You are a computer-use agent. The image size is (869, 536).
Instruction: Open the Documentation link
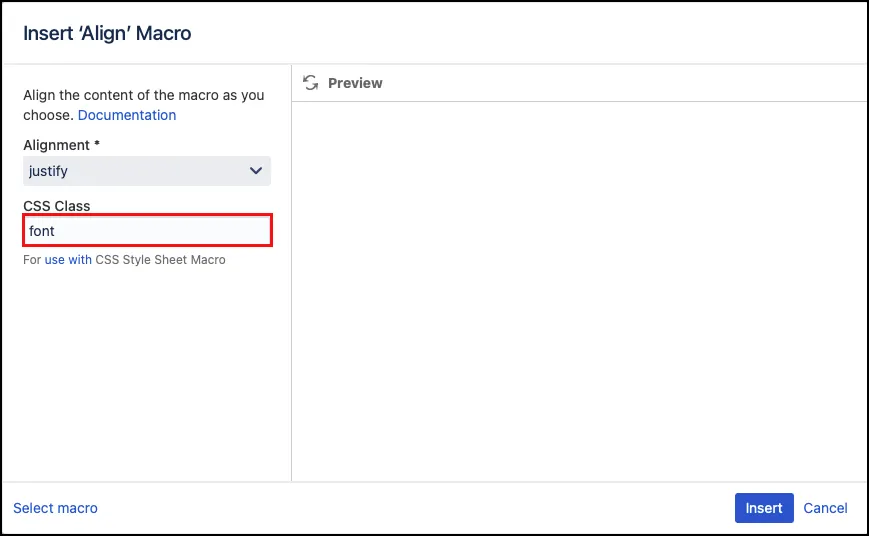point(127,115)
